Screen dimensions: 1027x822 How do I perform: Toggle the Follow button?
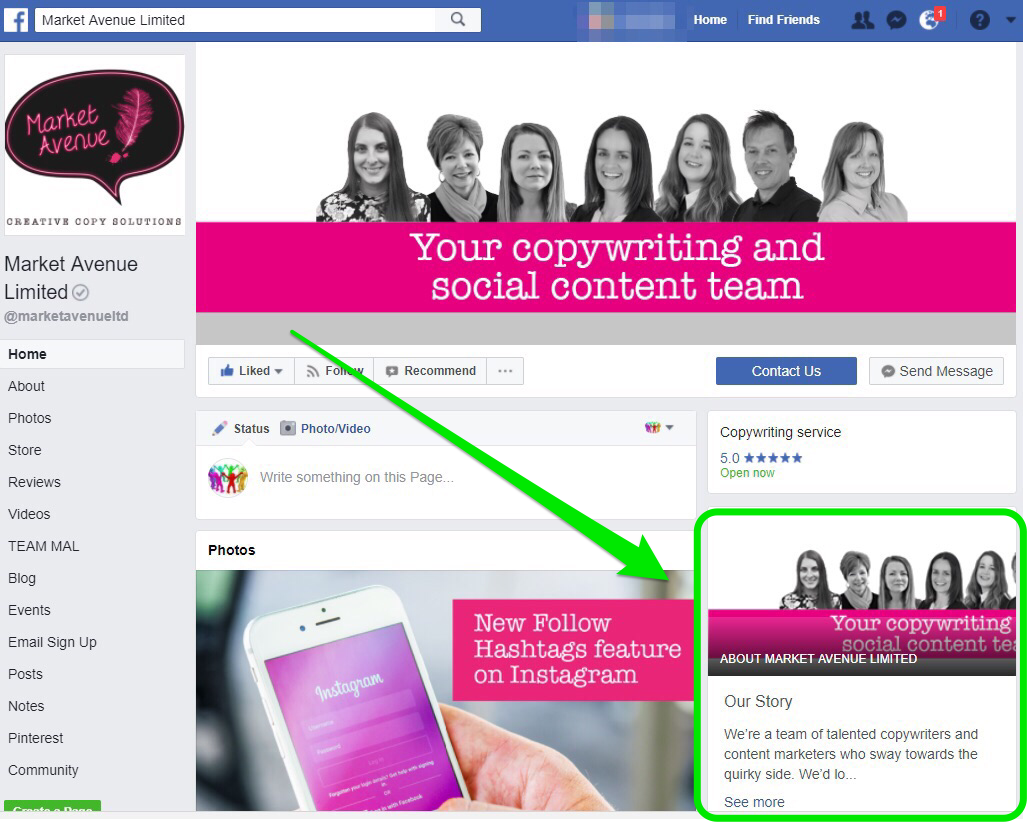pos(334,371)
